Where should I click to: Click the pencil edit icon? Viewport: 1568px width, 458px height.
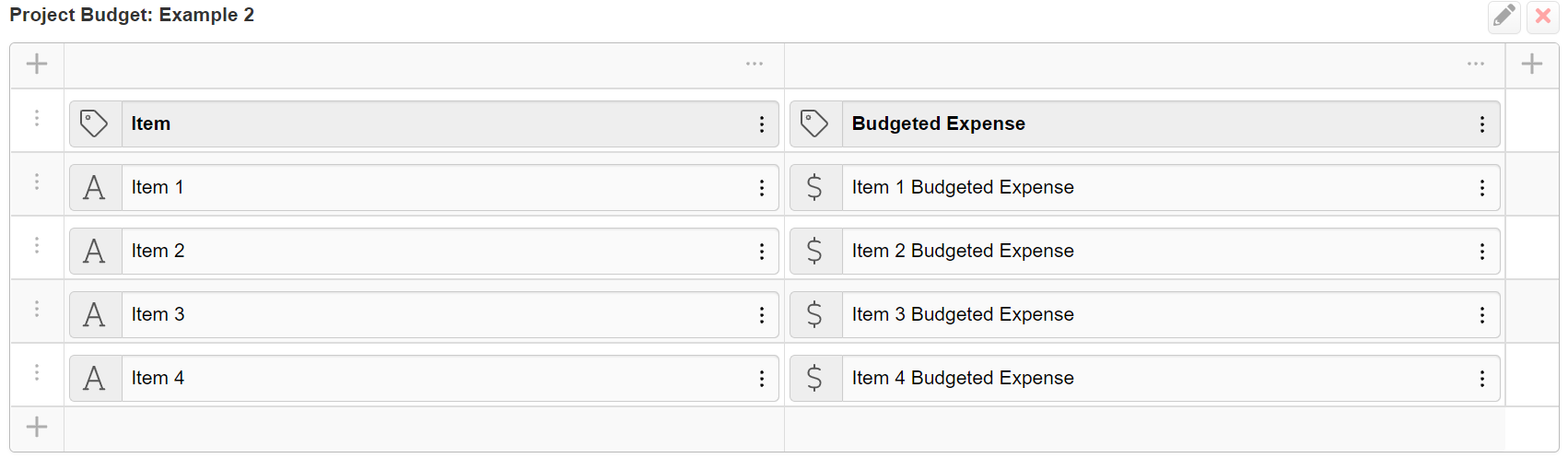point(1504,17)
